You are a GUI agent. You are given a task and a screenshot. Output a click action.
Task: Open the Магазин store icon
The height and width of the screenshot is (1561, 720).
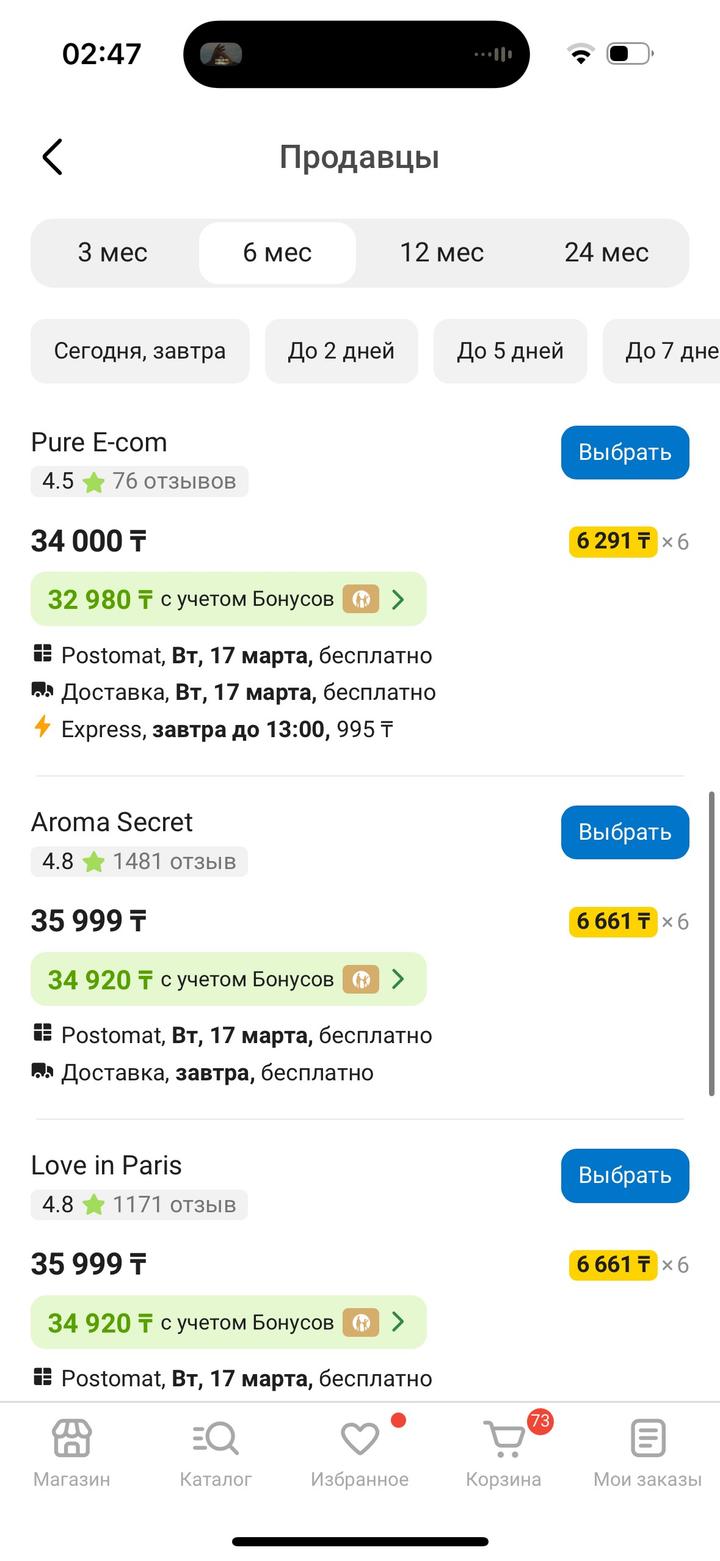pyautogui.click(x=72, y=1440)
